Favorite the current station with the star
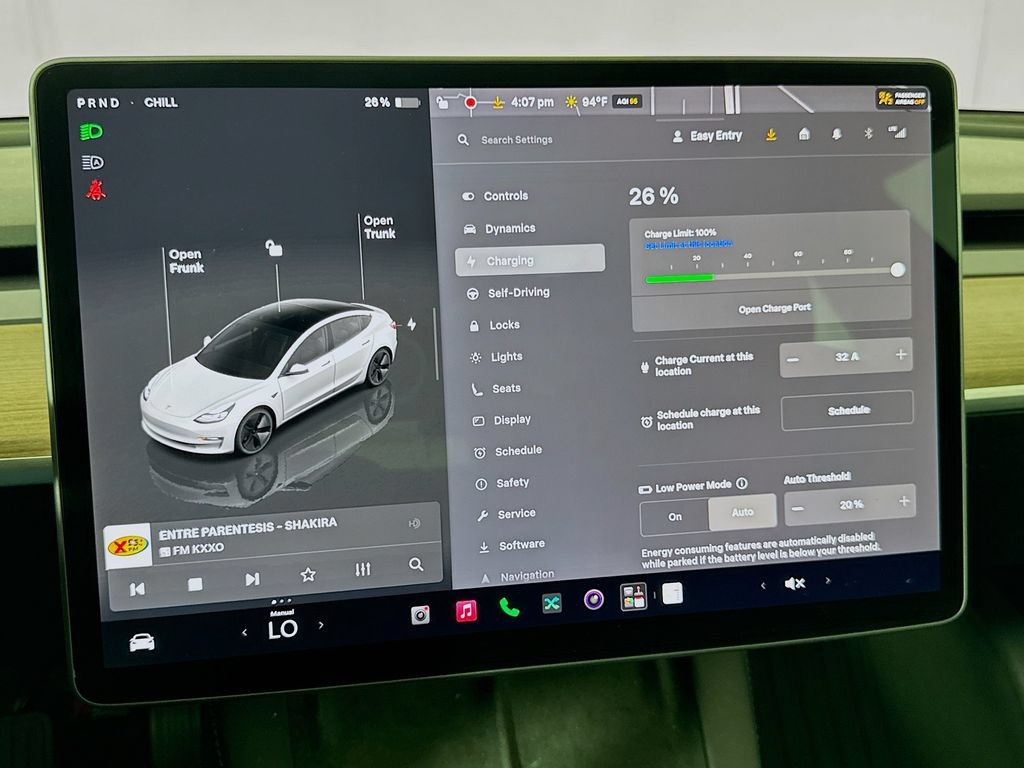 (x=308, y=575)
